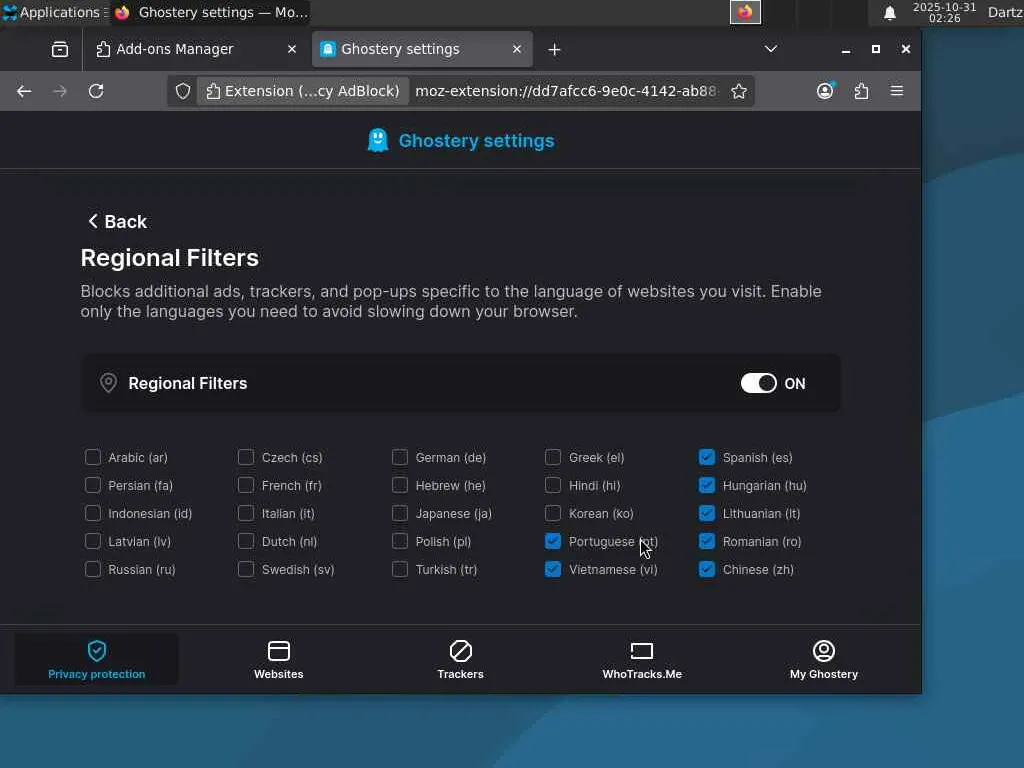Viewport: 1024px width, 768px height.
Task: Click the address bar URL field
Action: [565, 91]
